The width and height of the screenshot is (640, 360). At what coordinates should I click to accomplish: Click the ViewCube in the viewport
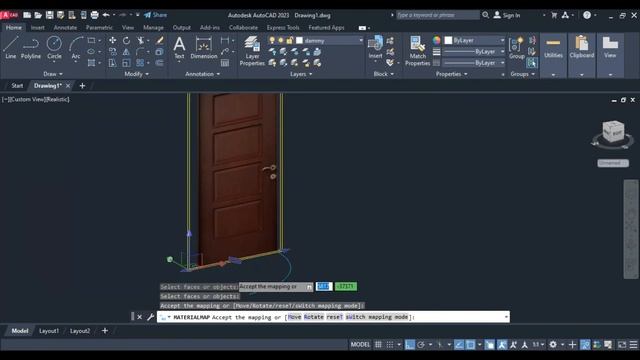point(613,131)
